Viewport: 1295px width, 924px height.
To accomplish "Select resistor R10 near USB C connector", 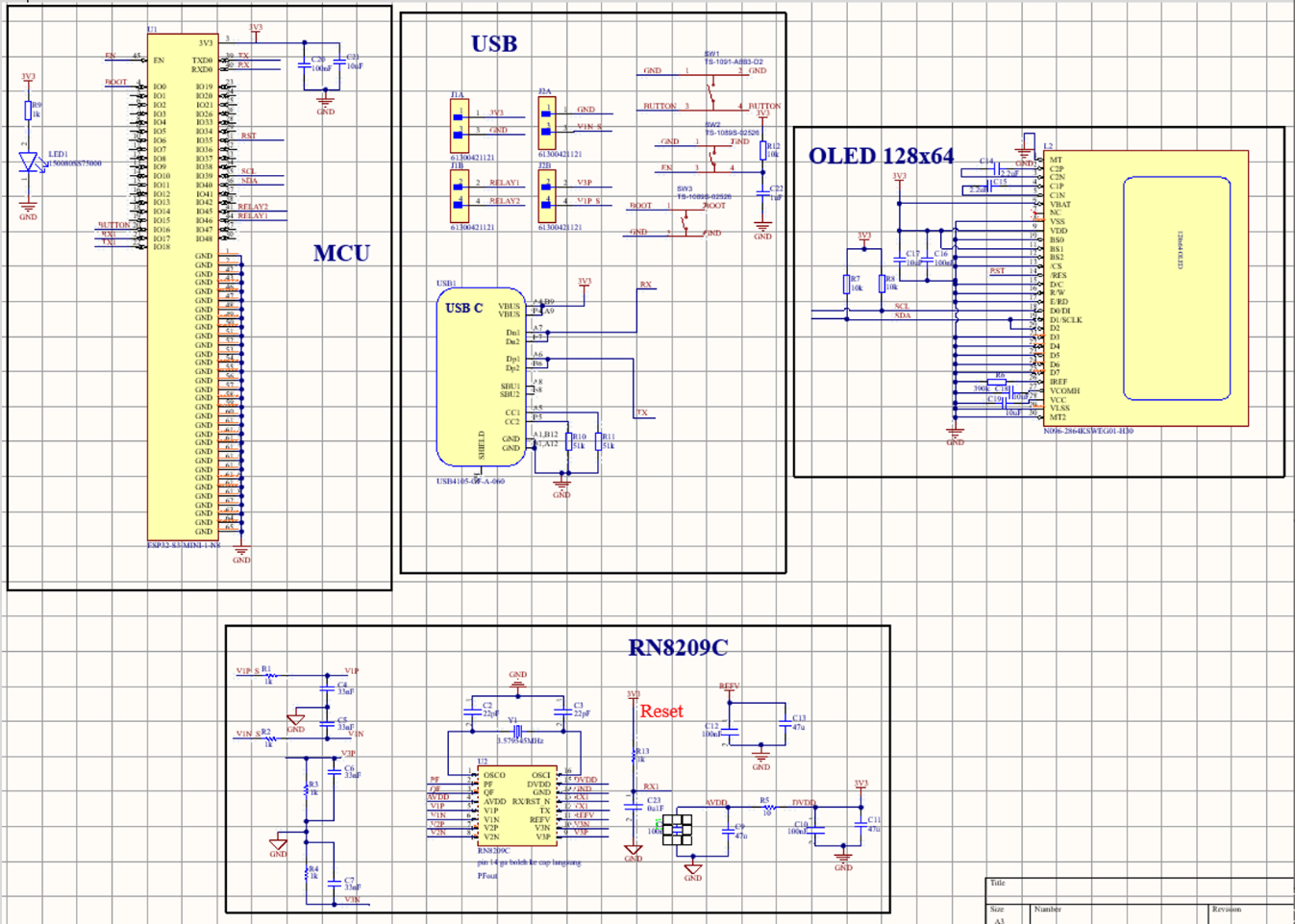I will click(568, 441).
